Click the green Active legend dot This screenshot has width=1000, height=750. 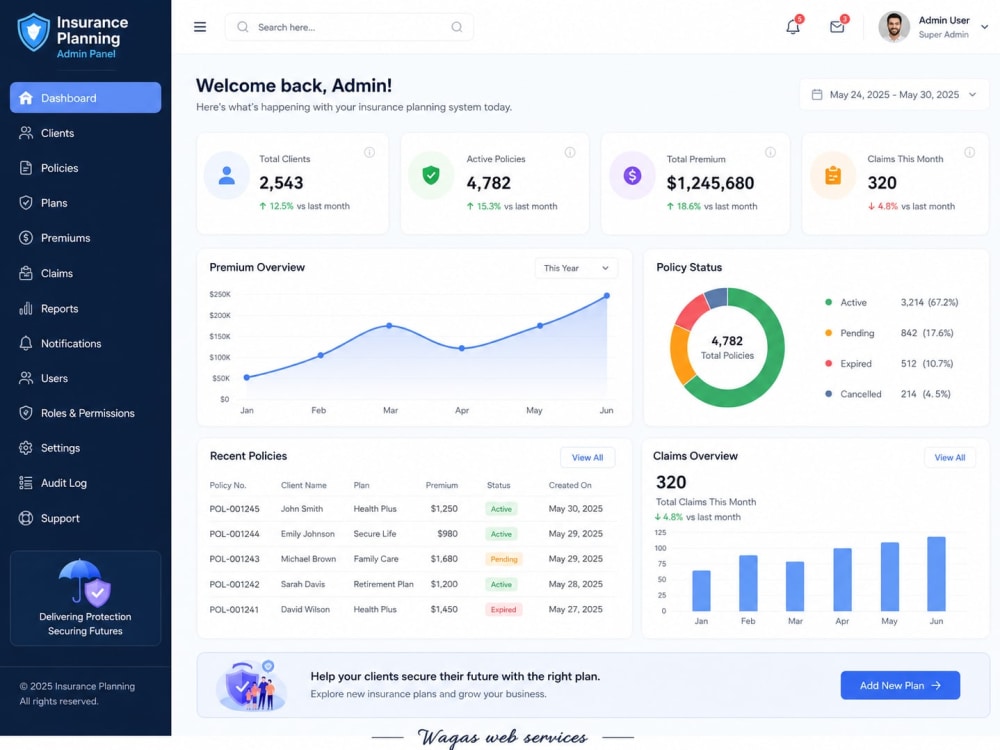pos(828,302)
